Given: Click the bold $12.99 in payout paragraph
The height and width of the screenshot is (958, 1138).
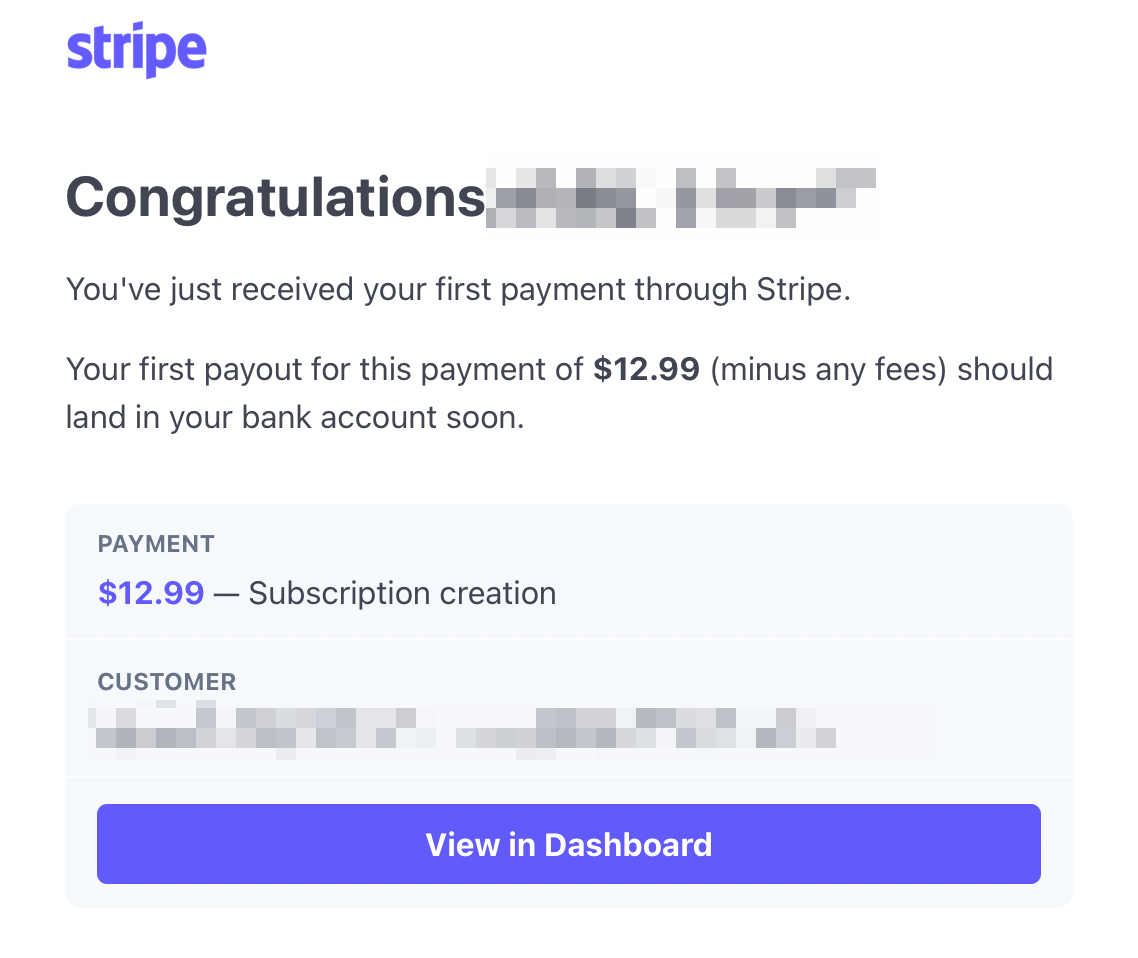Looking at the screenshot, I should tap(646, 369).
